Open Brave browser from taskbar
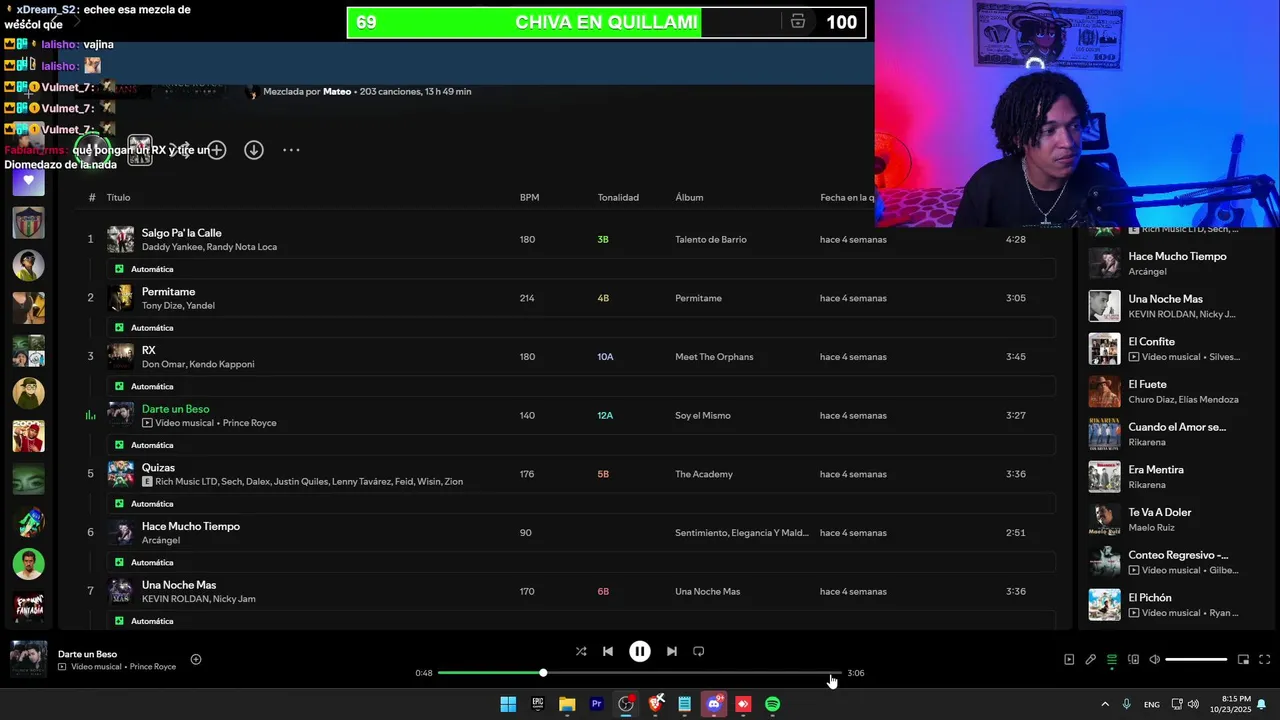This screenshot has width=1280, height=720. [656, 704]
